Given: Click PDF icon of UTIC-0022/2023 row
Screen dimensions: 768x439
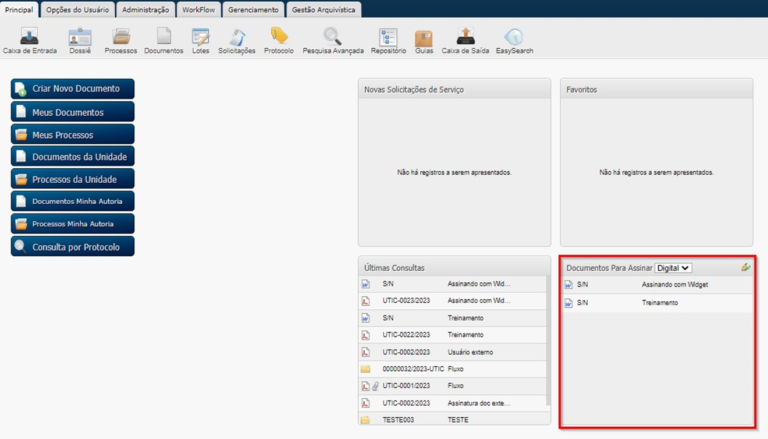Looking at the screenshot, I should 365,335.
